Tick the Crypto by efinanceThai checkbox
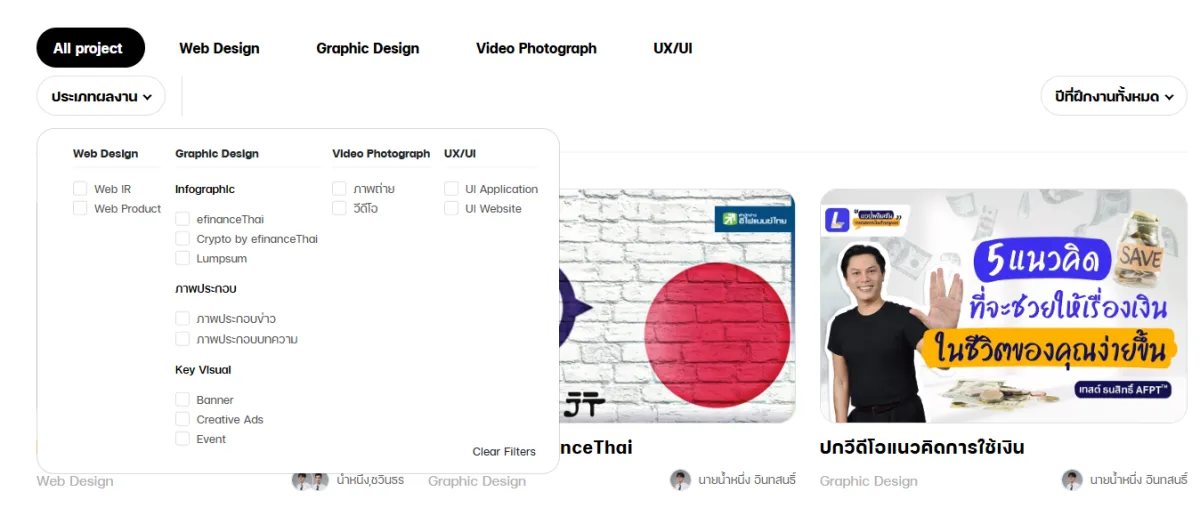Image resolution: width=1200 pixels, height=508 pixels. (x=182, y=239)
